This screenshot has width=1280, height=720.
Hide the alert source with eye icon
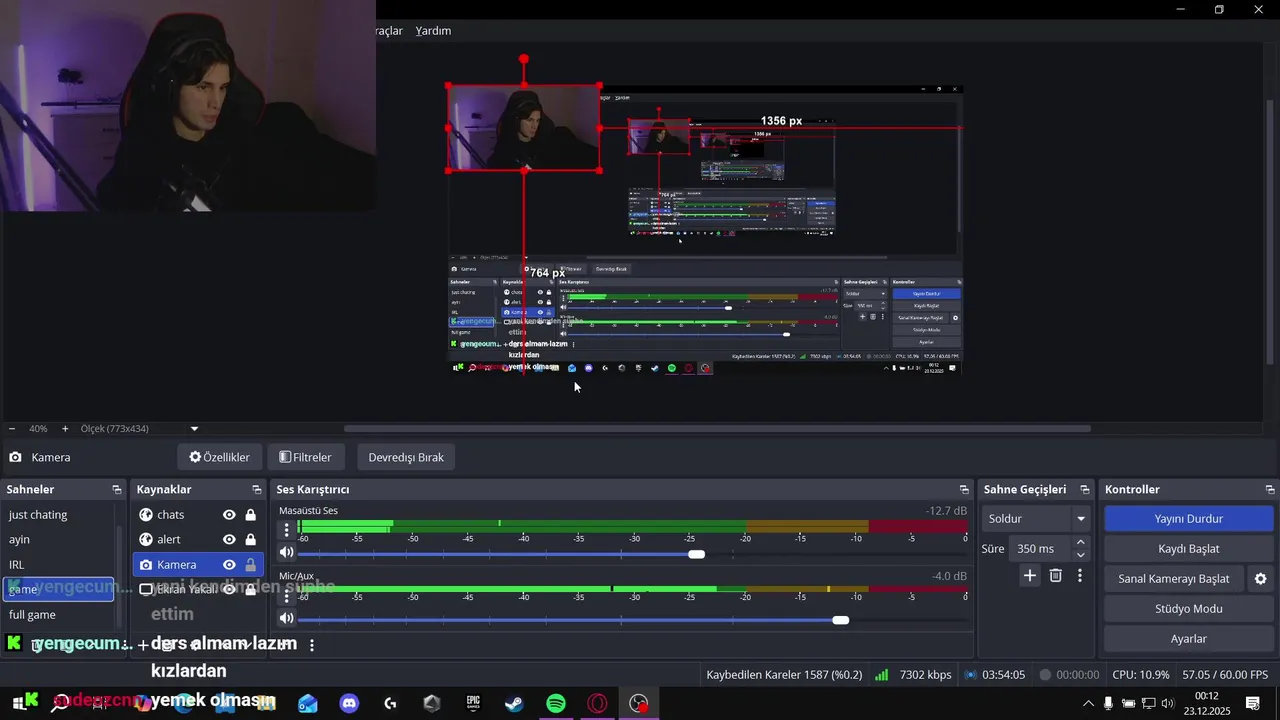pyautogui.click(x=229, y=540)
